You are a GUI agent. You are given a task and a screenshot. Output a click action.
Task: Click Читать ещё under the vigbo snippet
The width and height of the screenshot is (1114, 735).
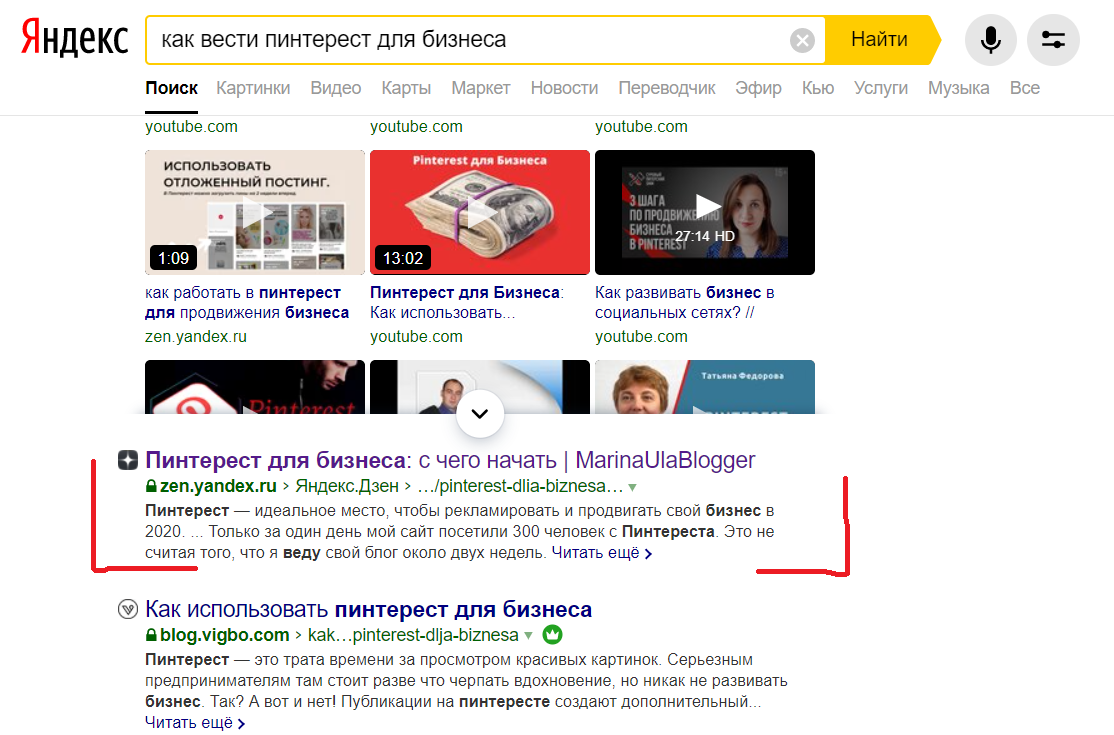[x=195, y=722]
